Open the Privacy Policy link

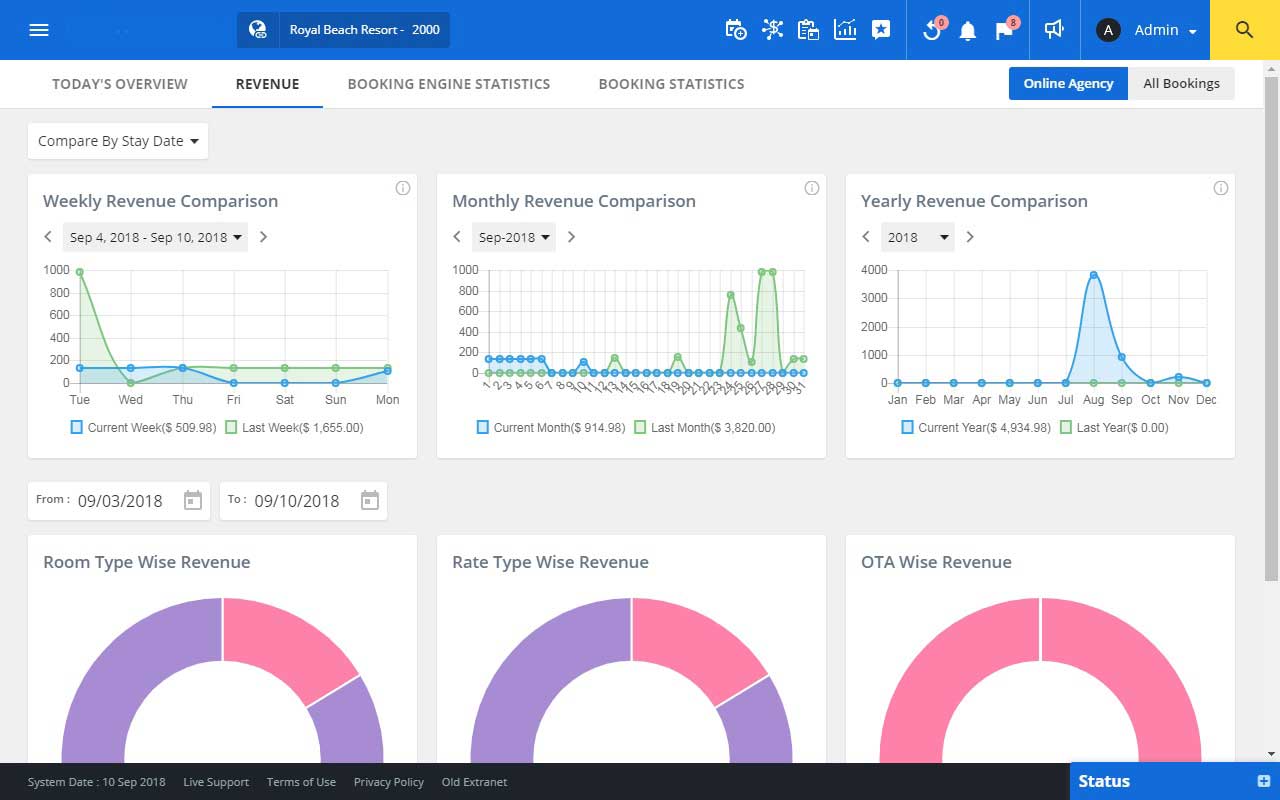[389, 782]
